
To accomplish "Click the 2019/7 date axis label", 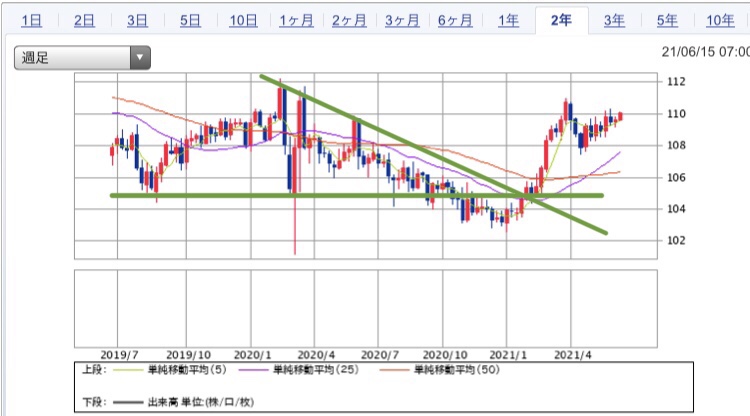I will [x=120, y=355].
